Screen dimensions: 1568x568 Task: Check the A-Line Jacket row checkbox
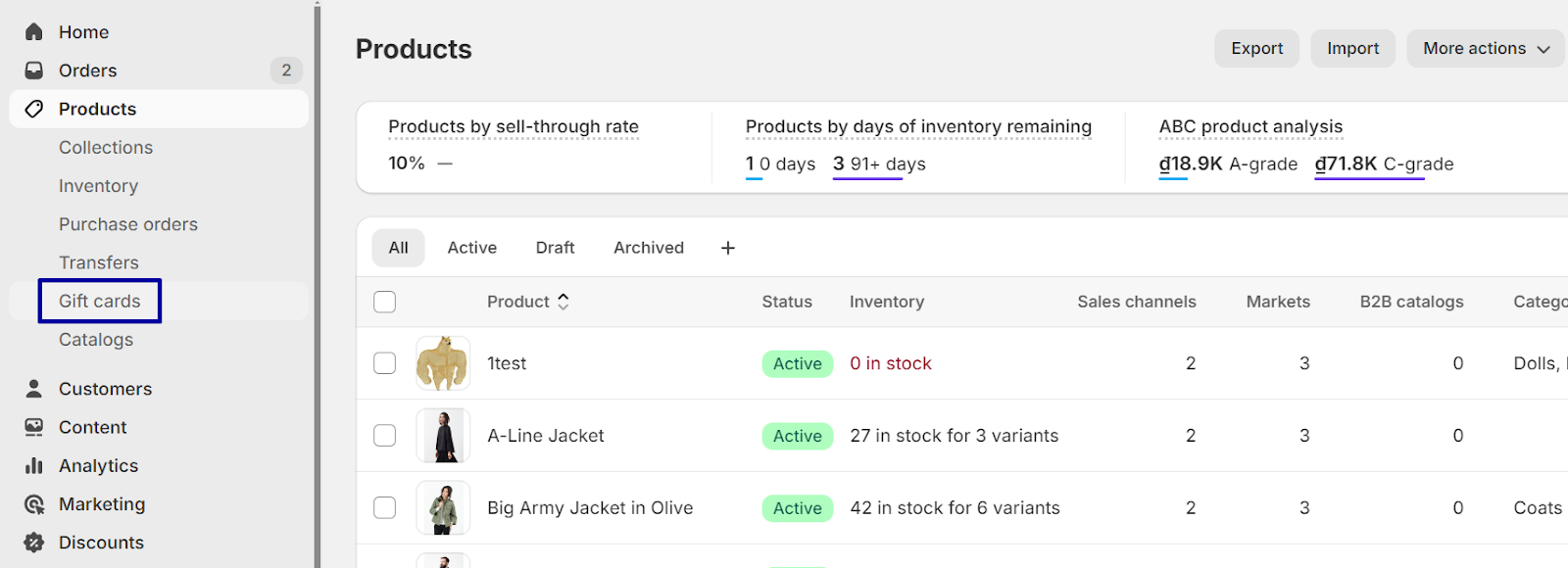coord(385,436)
